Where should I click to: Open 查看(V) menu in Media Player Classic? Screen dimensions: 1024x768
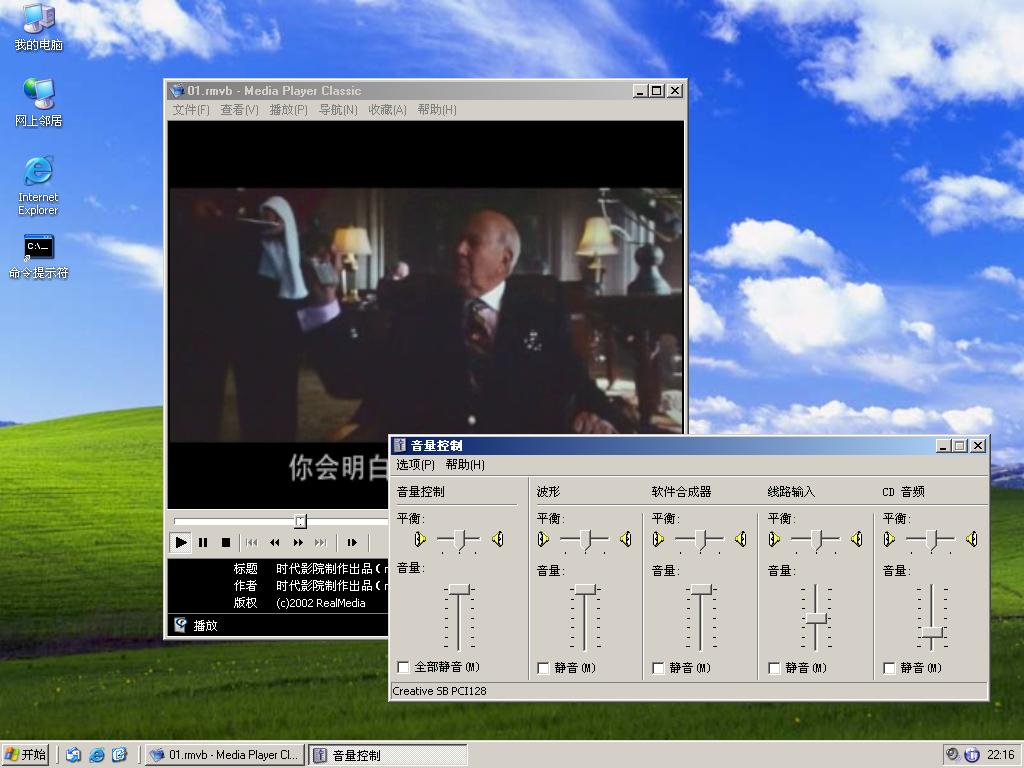(x=240, y=110)
